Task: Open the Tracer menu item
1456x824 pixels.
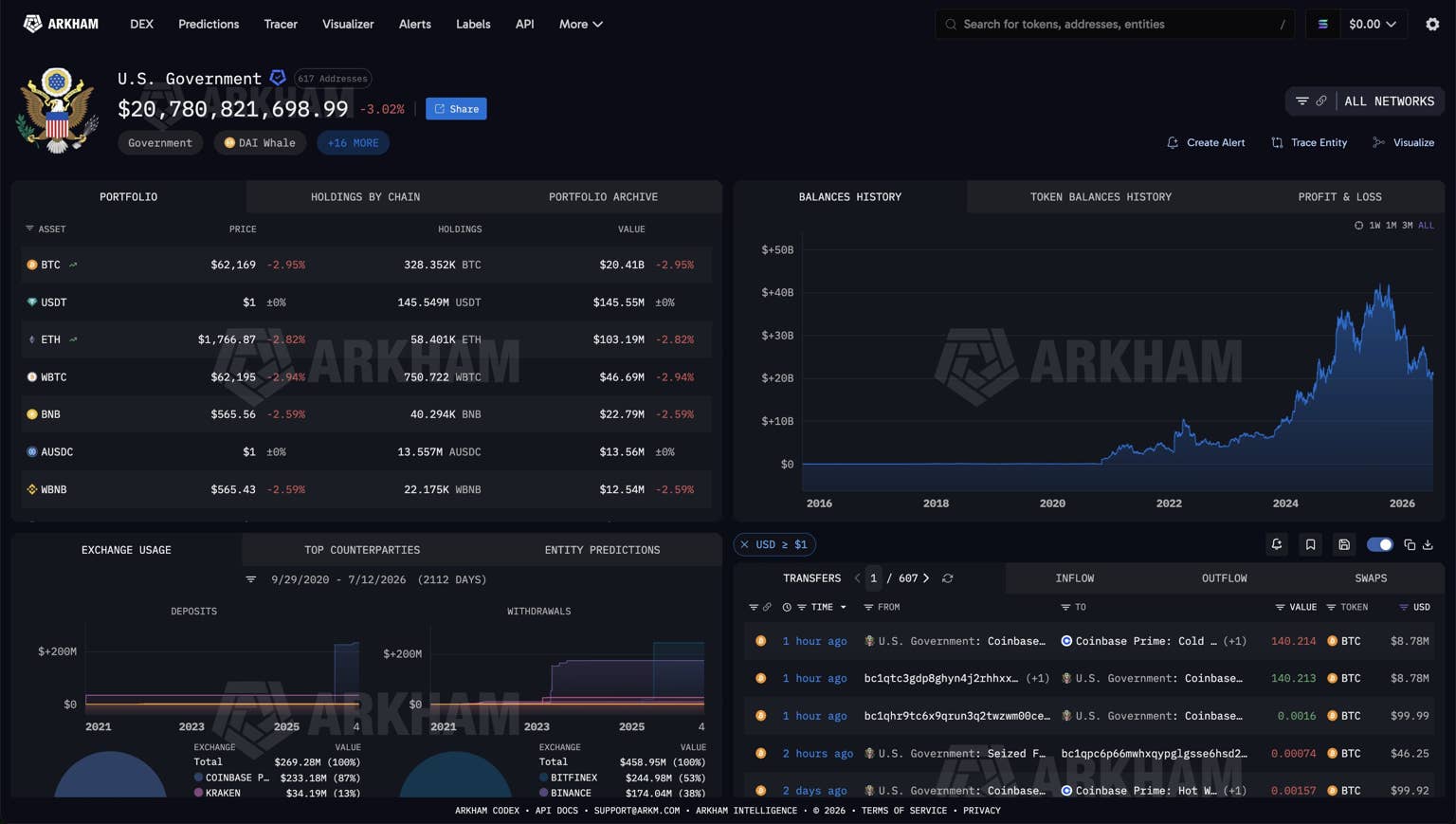Action: point(281,24)
